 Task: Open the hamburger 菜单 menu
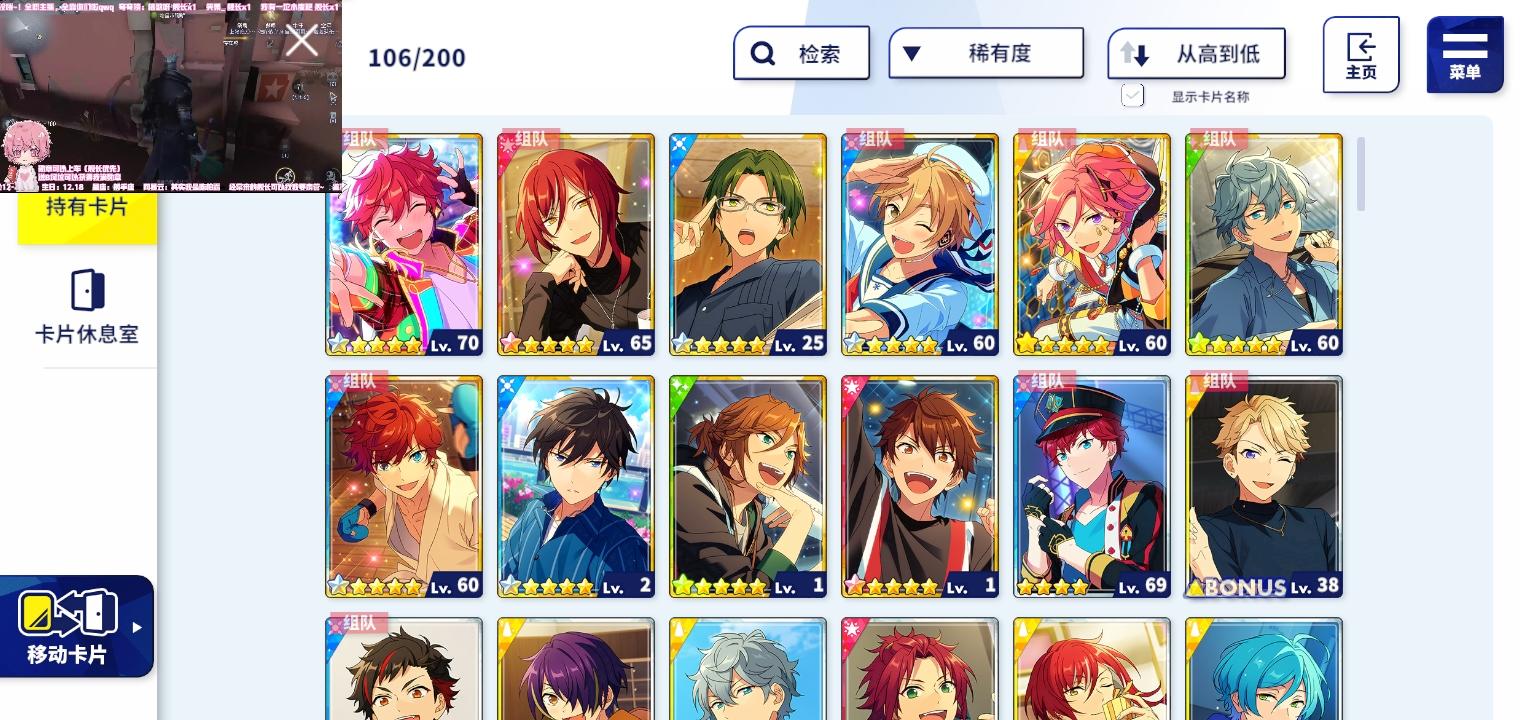tap(1465, 55)
